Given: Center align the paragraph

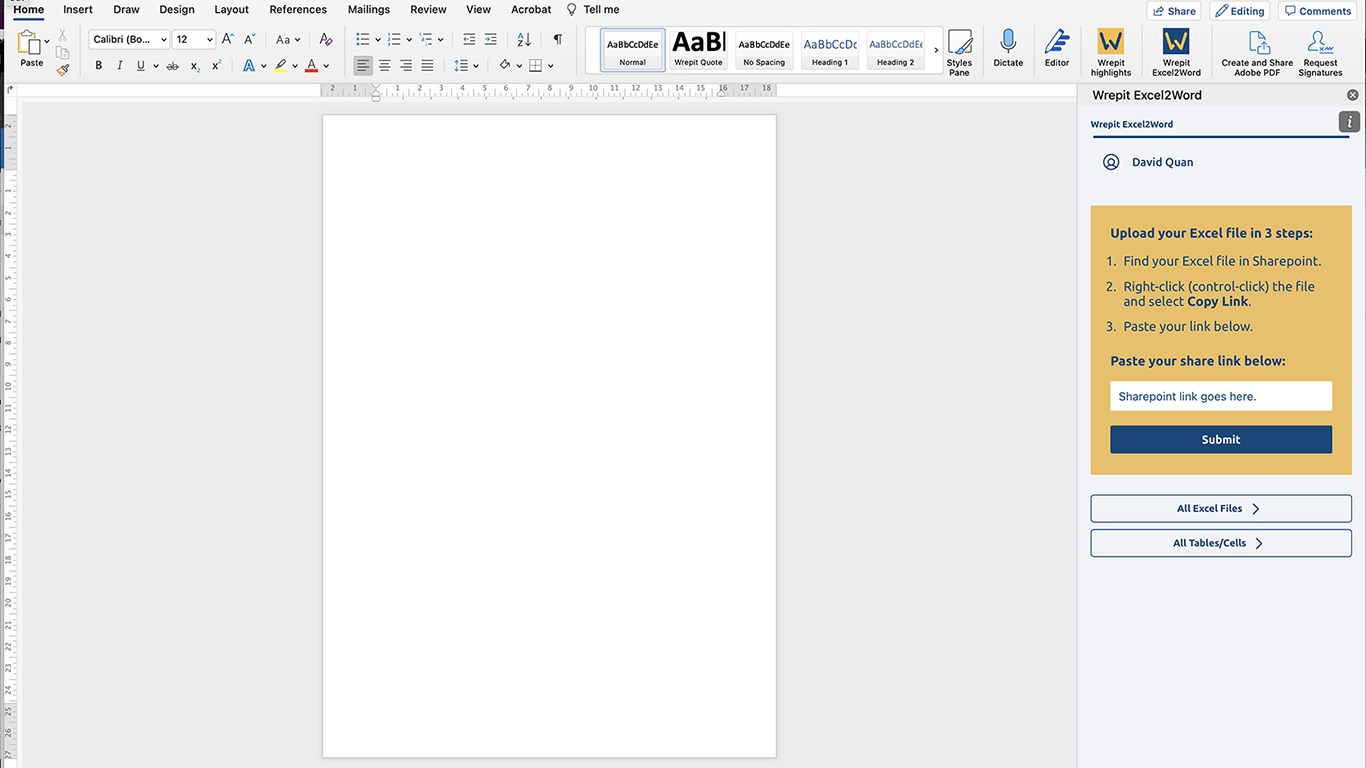Looking at the screenshot, I should [384, 66].
